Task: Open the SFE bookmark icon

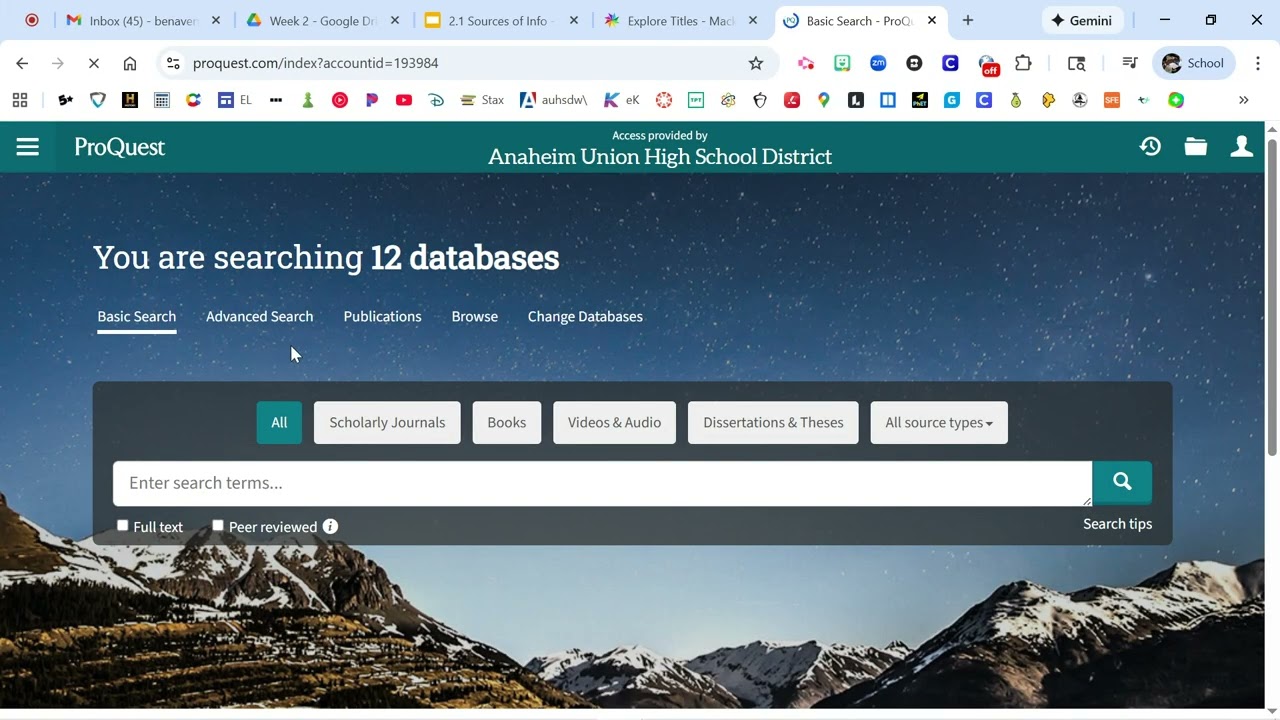Action: (1112, 100)
